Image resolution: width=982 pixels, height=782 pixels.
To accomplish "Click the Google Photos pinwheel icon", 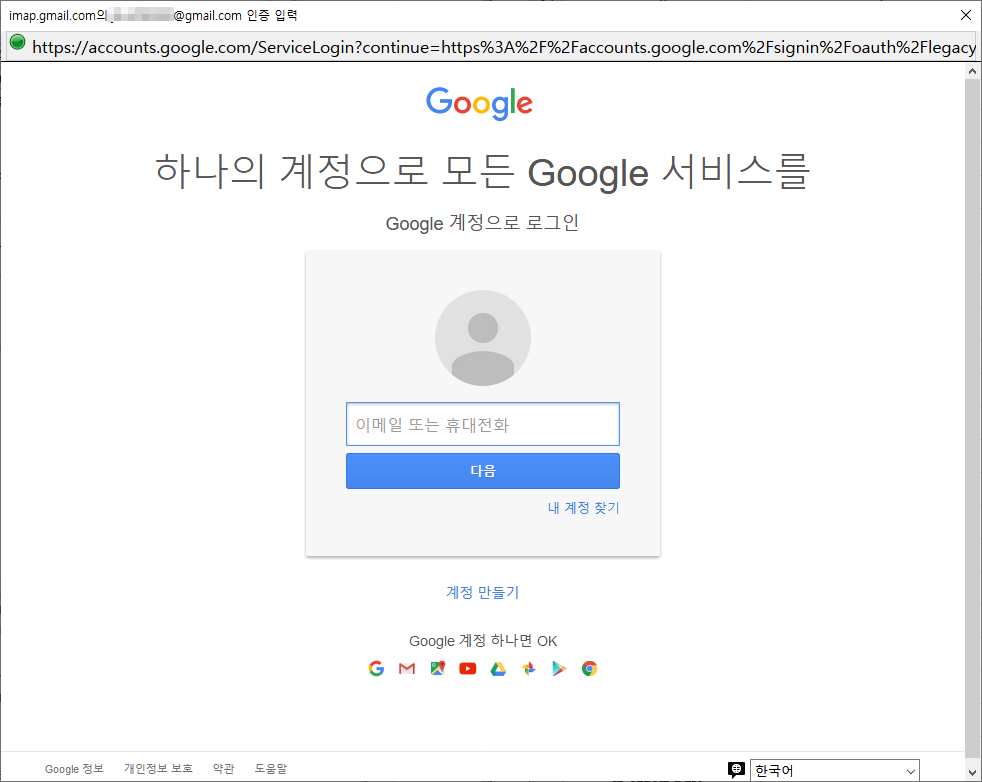I will click(529, 669).
